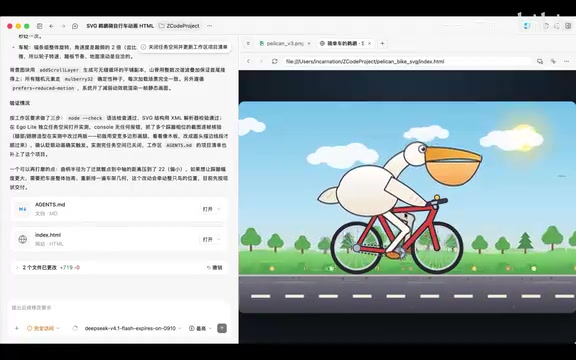Open the chat history icon in title bar
This screenshot has height=360, width=576.
click(x=75, y=26)
